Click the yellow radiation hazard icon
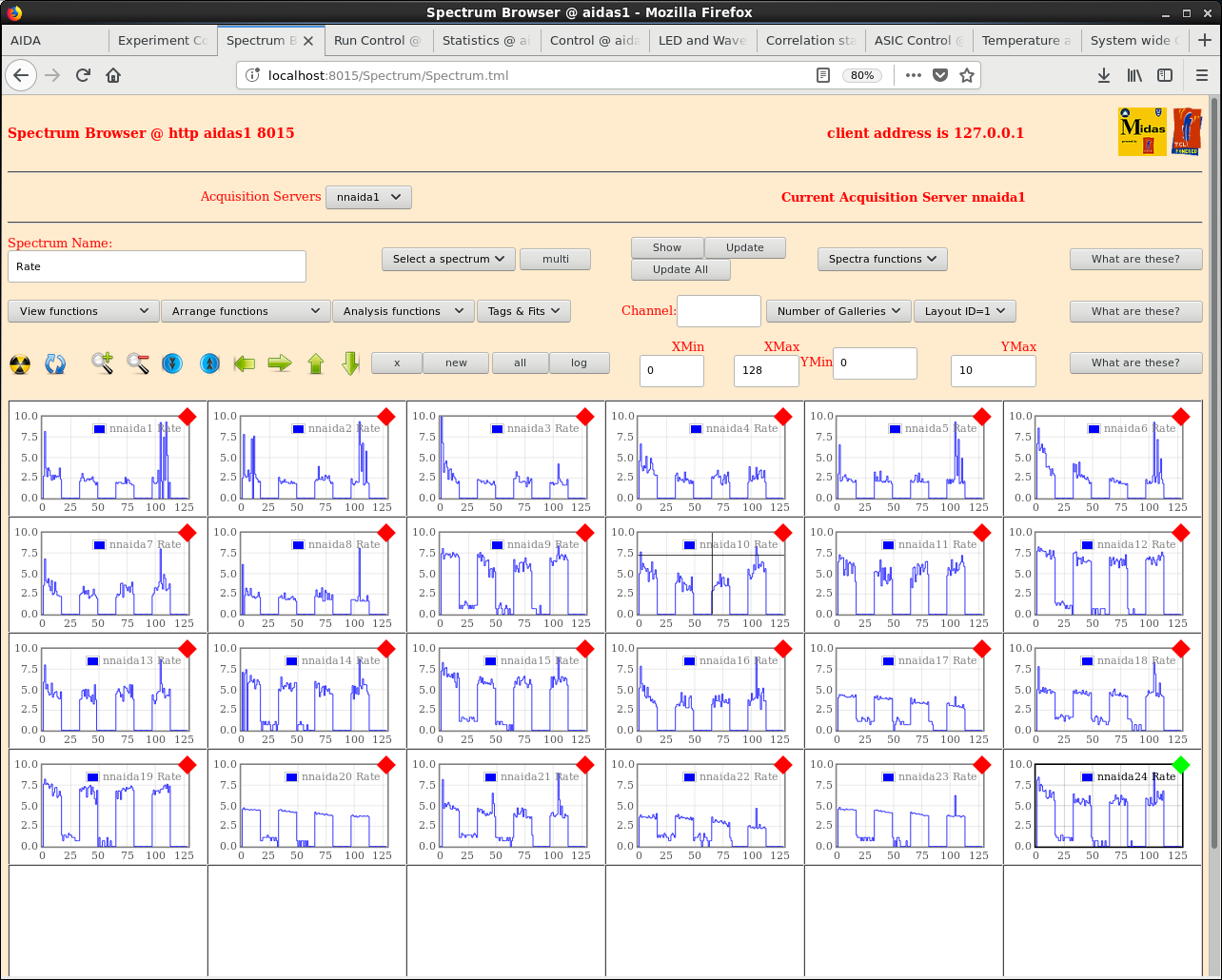 [x=20, y=363]
